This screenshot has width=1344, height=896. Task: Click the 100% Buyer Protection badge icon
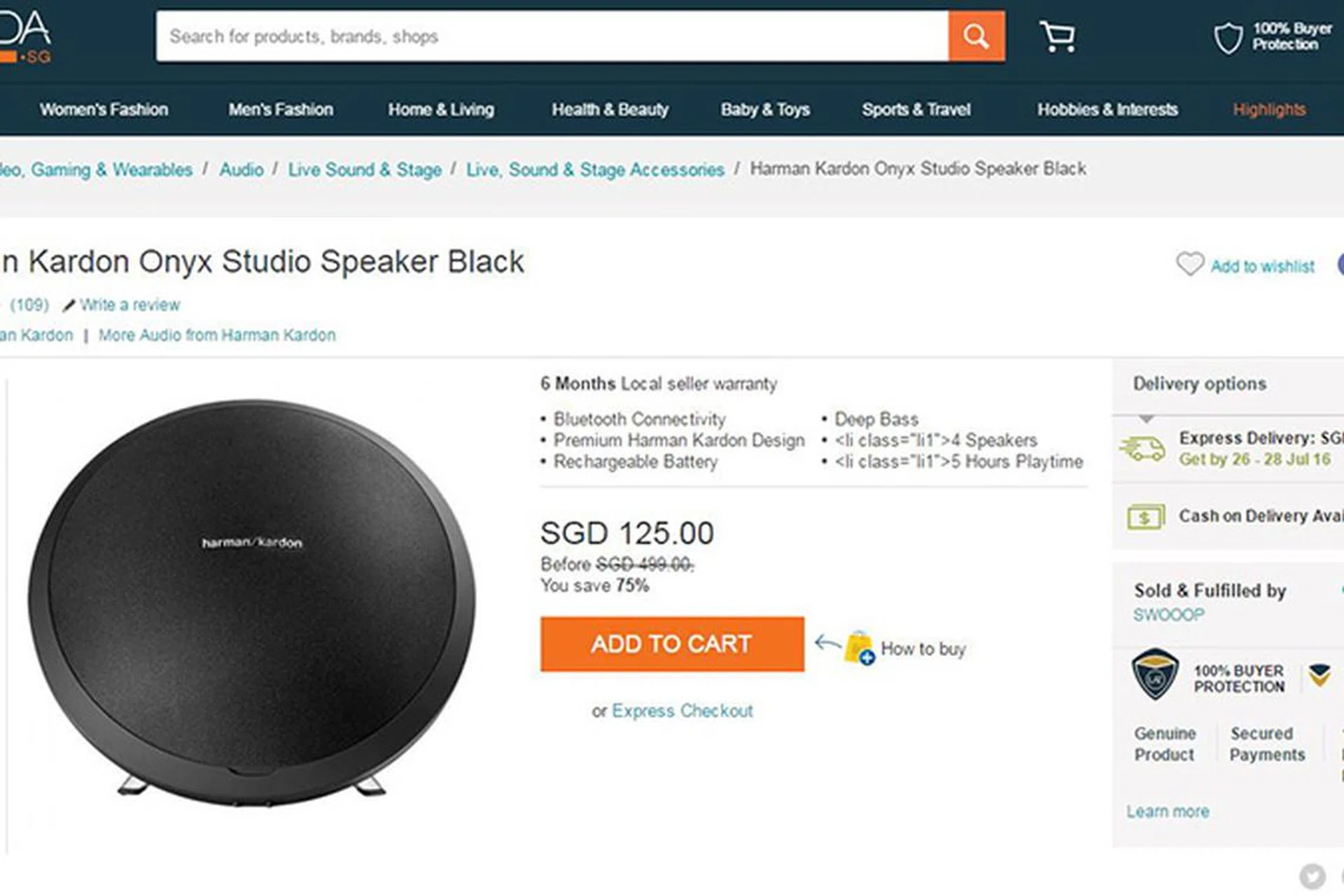coord(1155,674)
